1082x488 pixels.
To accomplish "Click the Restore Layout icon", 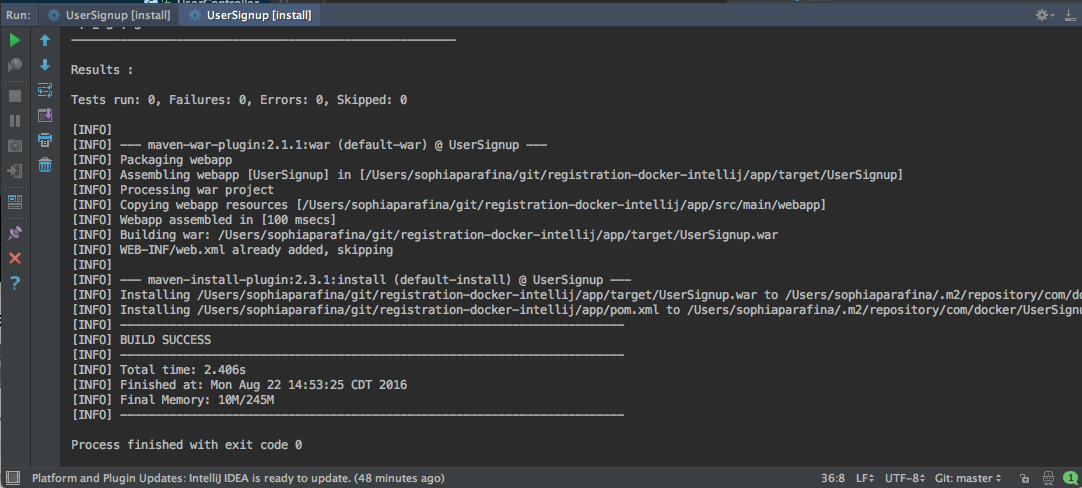I will coord(15,201).
